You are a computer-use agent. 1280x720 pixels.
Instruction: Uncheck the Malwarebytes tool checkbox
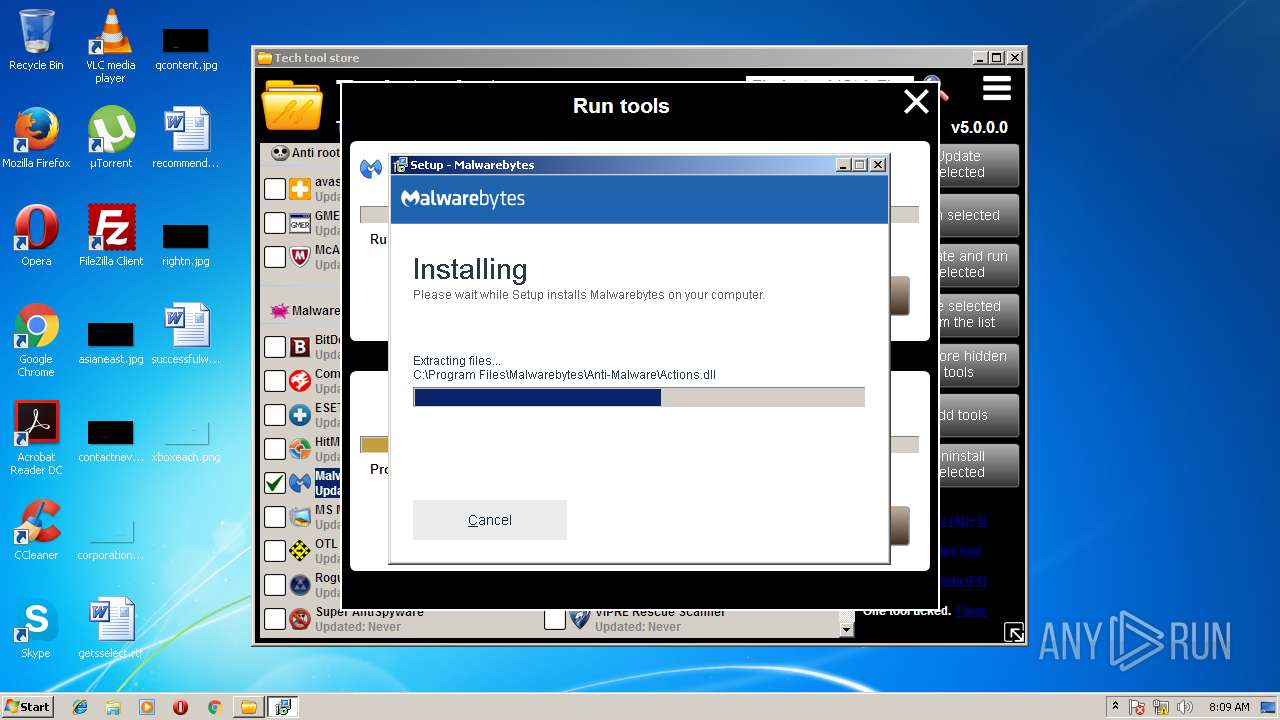point(275,483)
